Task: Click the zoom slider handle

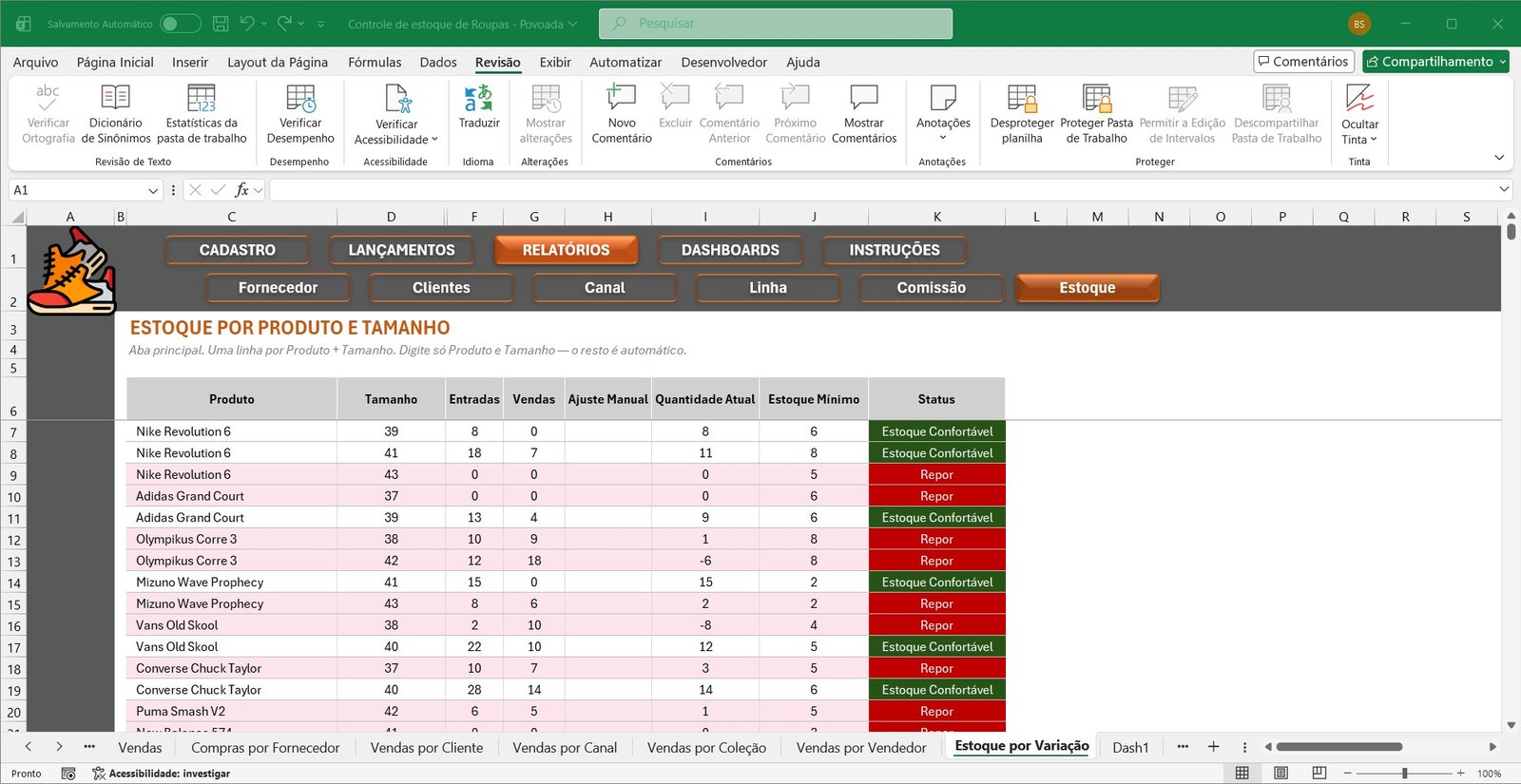Action: pos(1404,774)
